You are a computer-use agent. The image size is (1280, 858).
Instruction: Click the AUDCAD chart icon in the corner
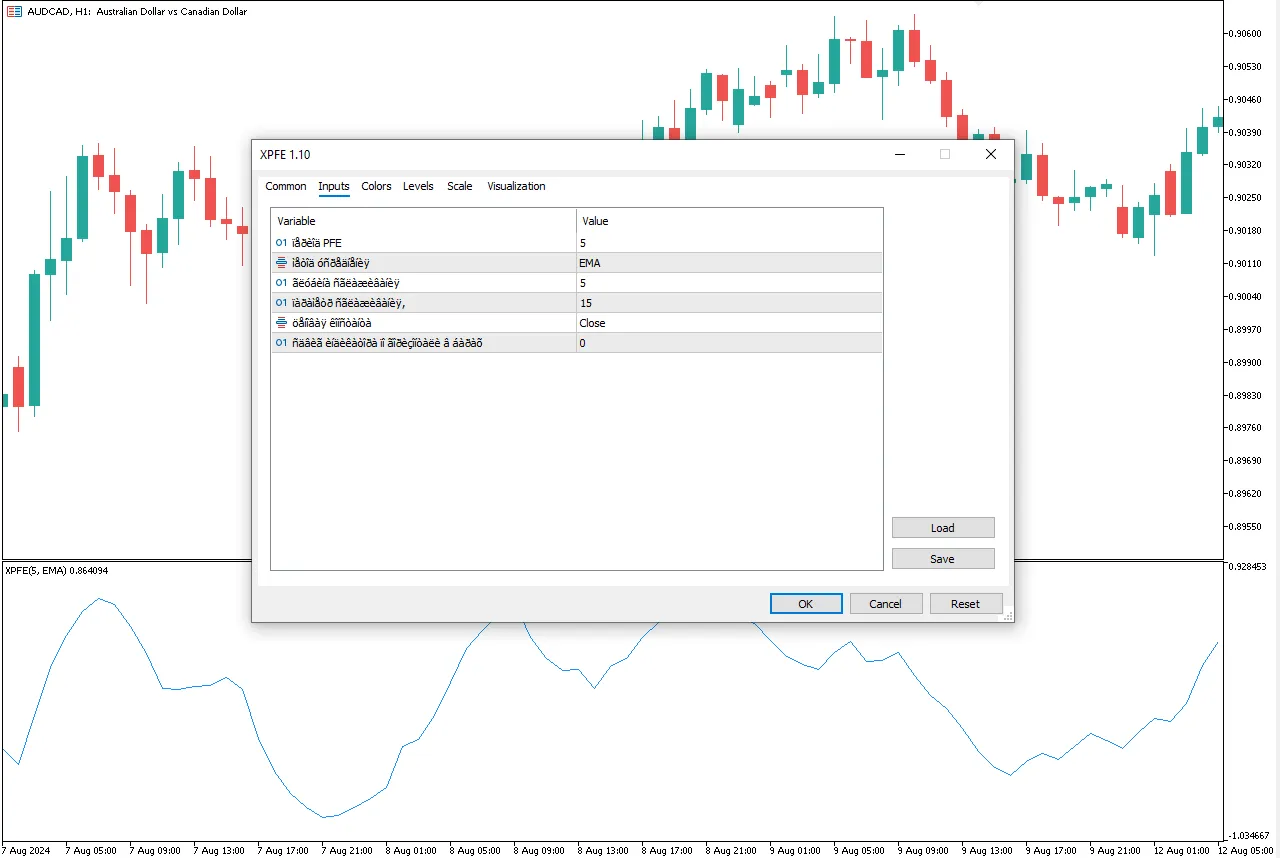[x=14, y=12]
